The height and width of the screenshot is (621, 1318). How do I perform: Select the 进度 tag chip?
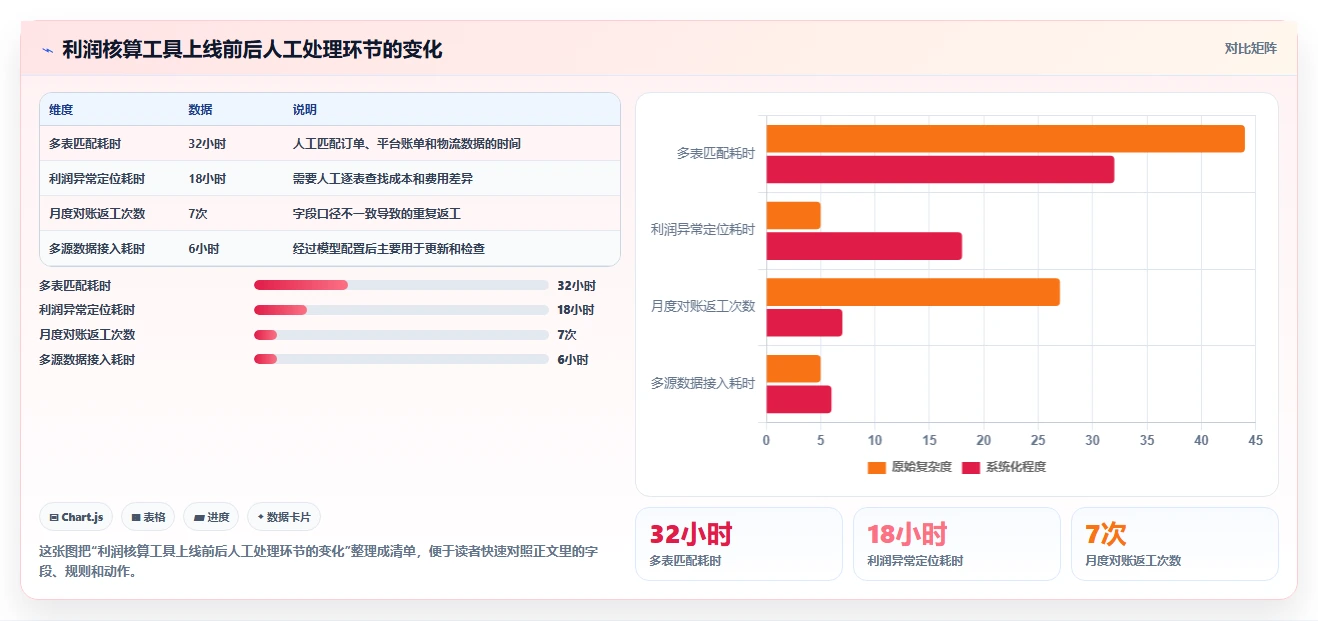click(211, 517)
